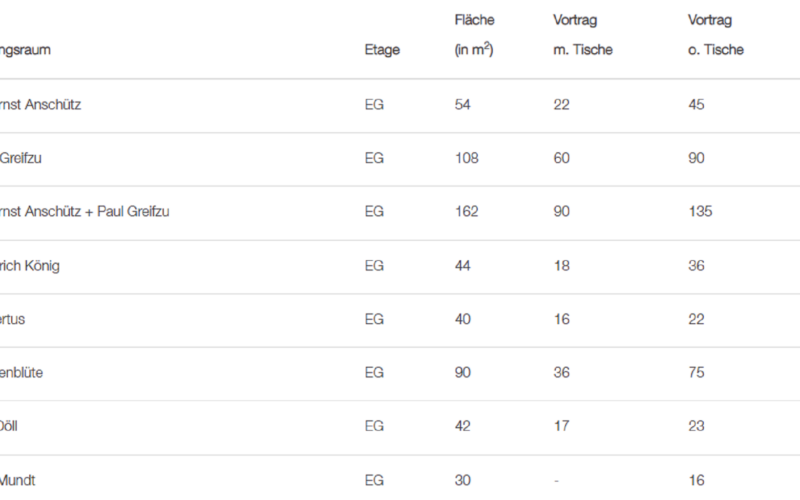Select the König room name cell

click(33, 266)
